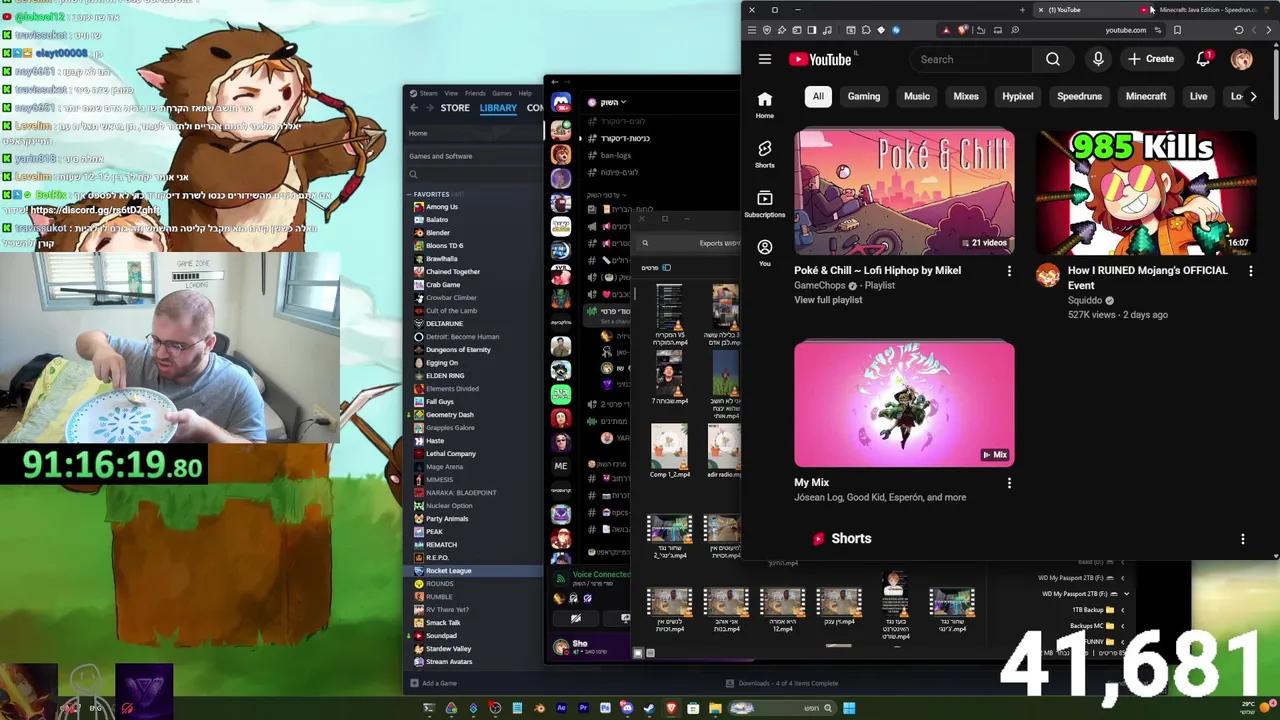Open the Poké & Chill video thumbnail

[x=904, y=192]
